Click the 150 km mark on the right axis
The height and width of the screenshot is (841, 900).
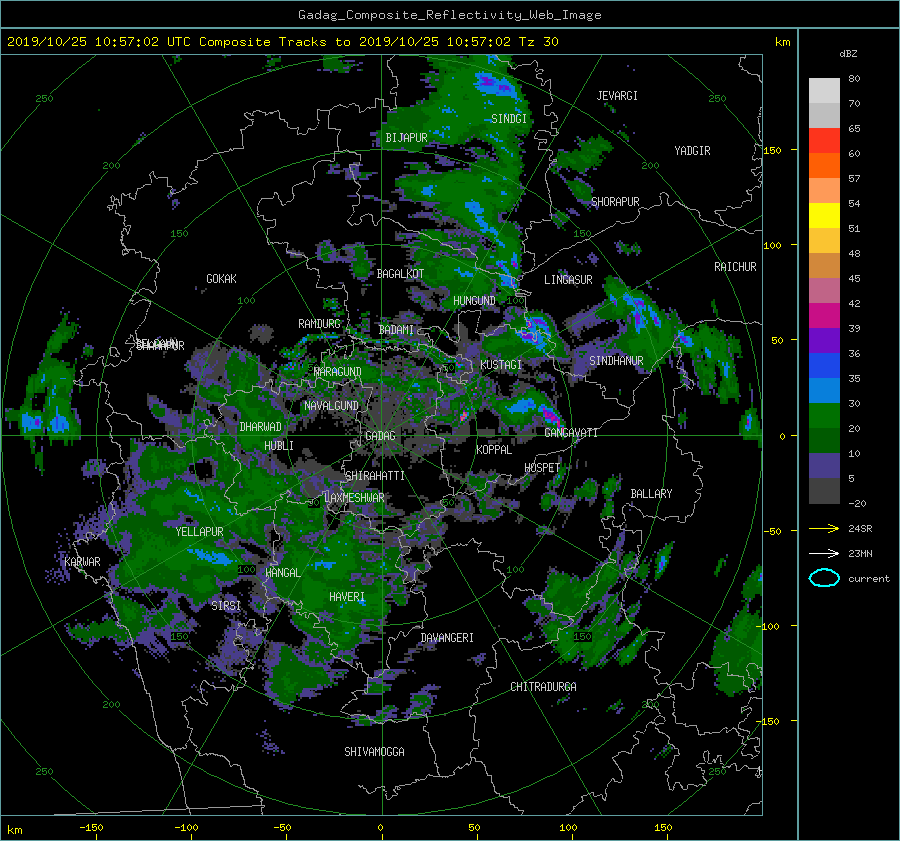tap(773, 150)
